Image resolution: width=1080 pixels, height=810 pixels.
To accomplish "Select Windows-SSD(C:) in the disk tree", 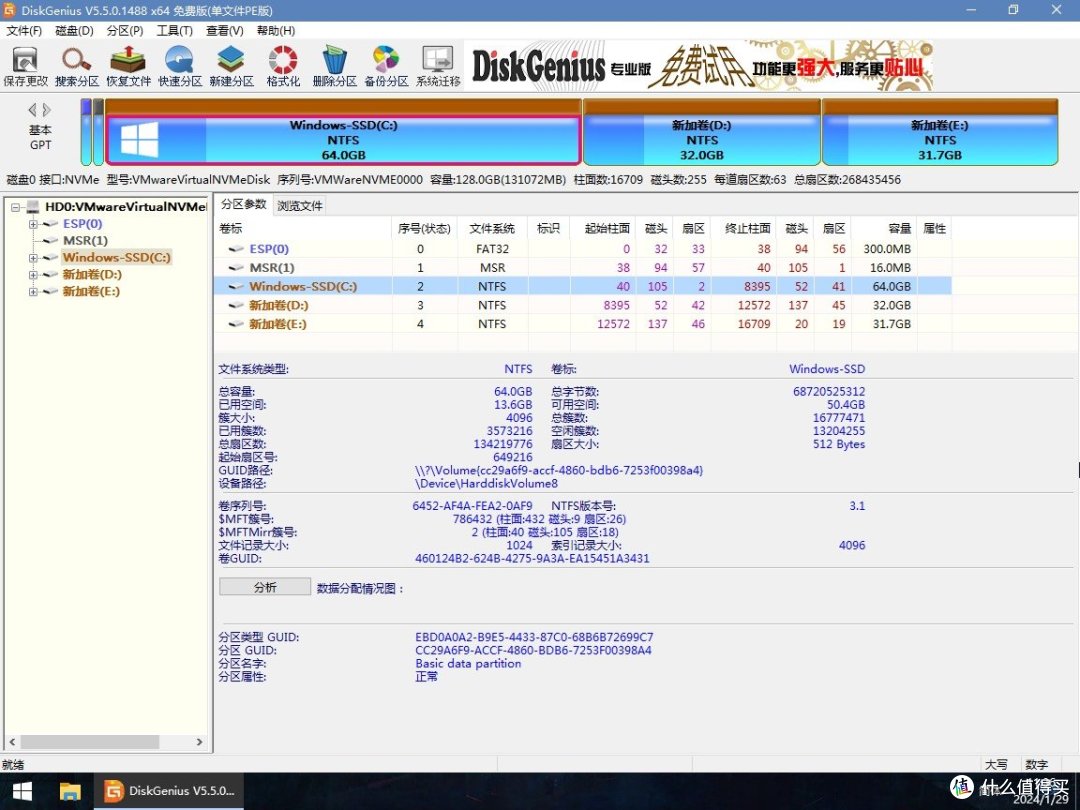I will coord(116,258).
